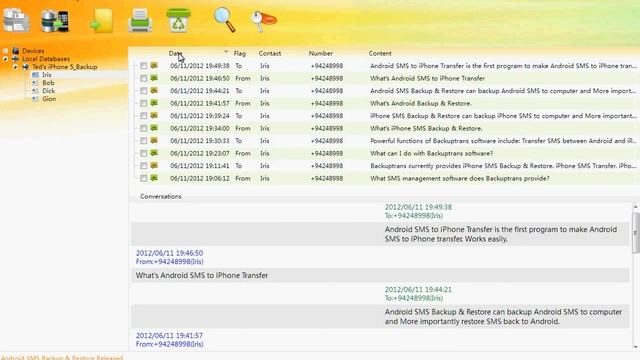Click the Devices tree icon
Viewport: 640px width, 360px height.
point(16,51)
